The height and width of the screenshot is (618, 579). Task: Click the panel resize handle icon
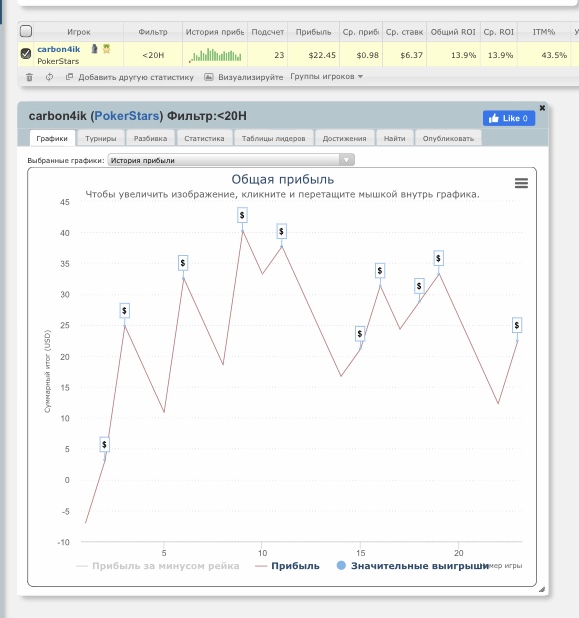(x=542, y=589)
